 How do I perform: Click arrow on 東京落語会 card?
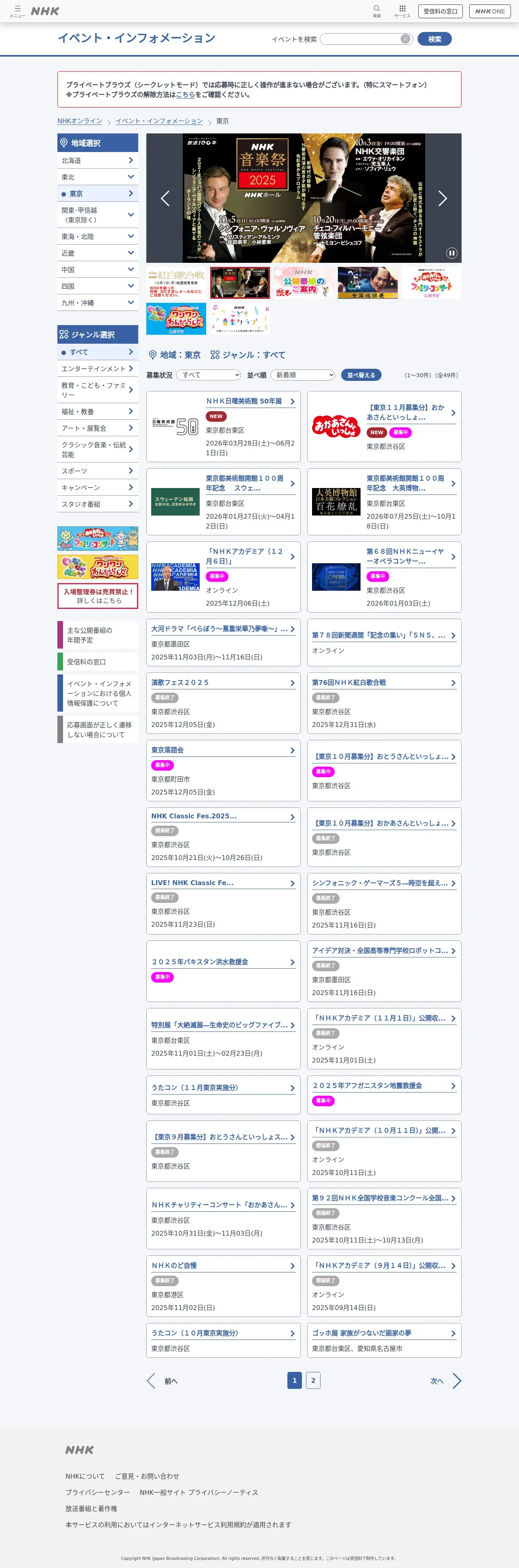[x=293, y=750]
